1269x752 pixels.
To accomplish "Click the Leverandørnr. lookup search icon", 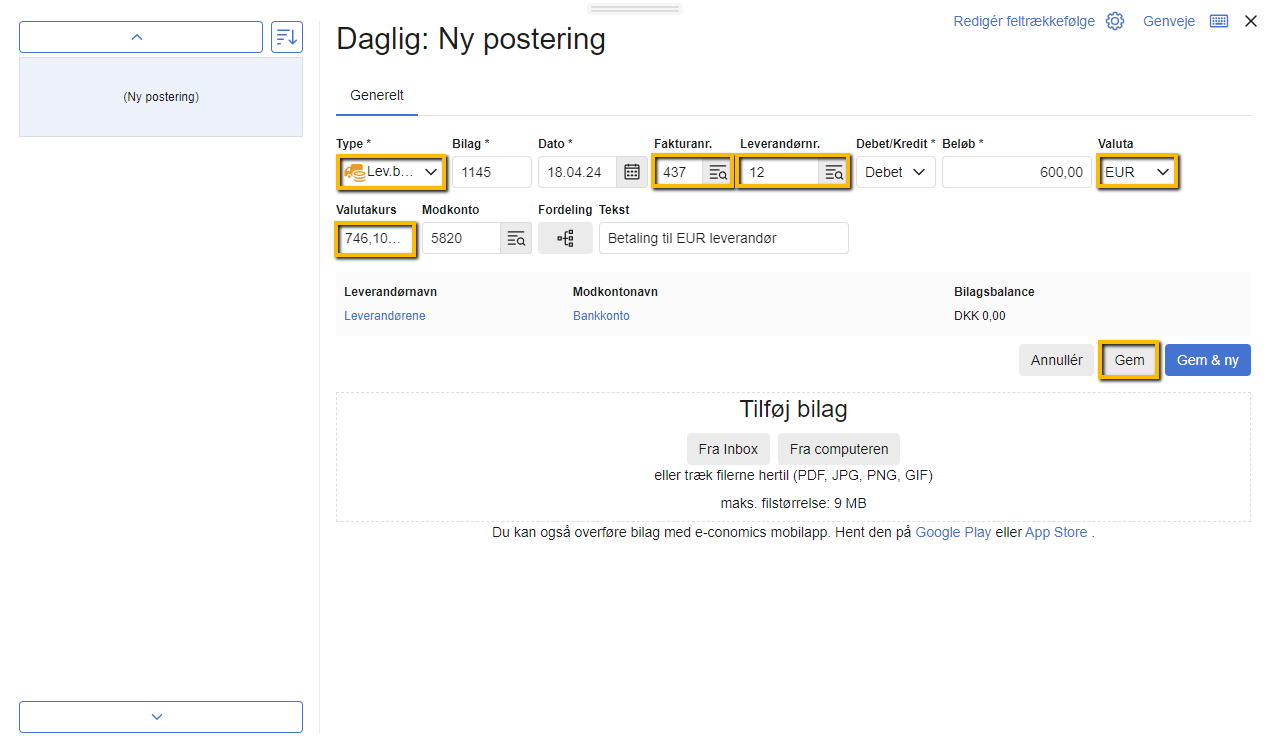I will [834, 172].
